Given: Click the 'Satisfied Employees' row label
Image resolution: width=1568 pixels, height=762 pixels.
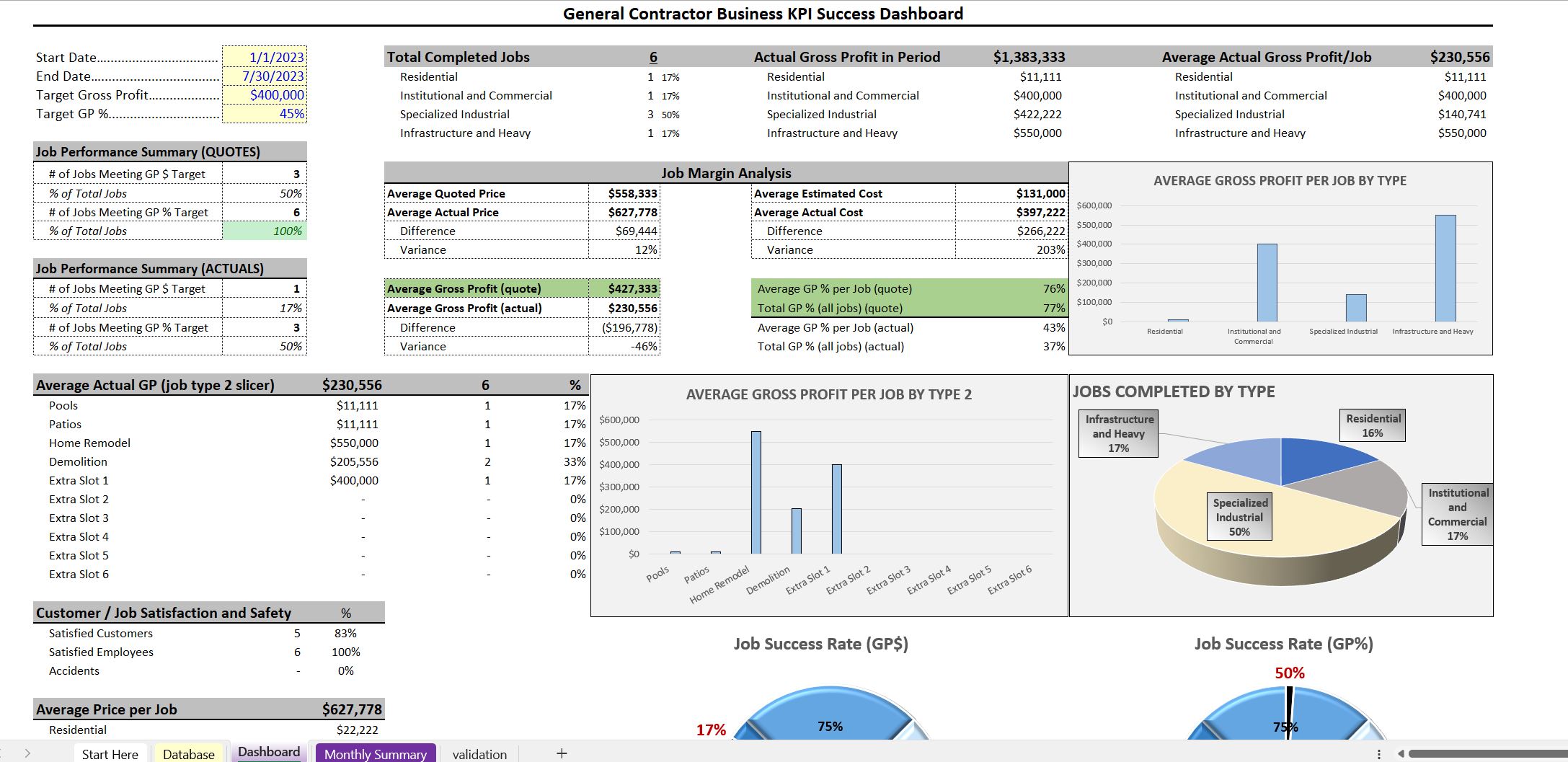Looking at the screenshot, I should 101,652.
